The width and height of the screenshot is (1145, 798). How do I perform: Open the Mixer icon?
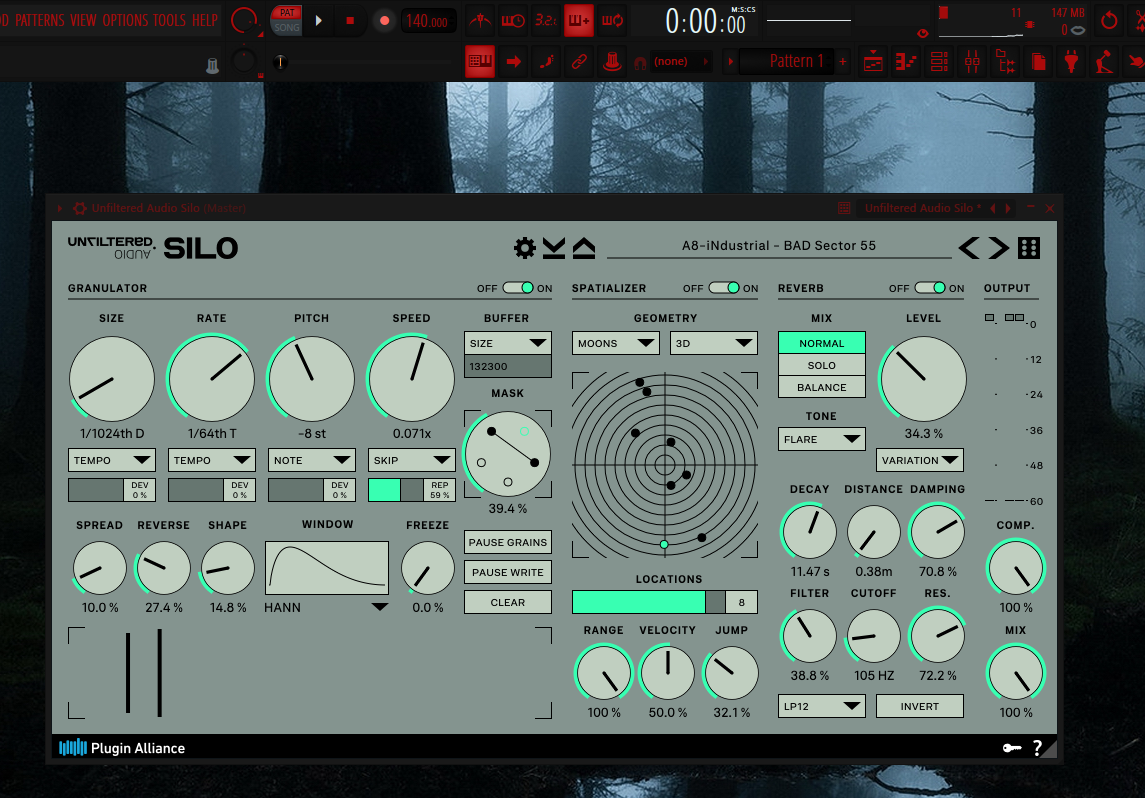pyautogui.click(x=972, y=62)
